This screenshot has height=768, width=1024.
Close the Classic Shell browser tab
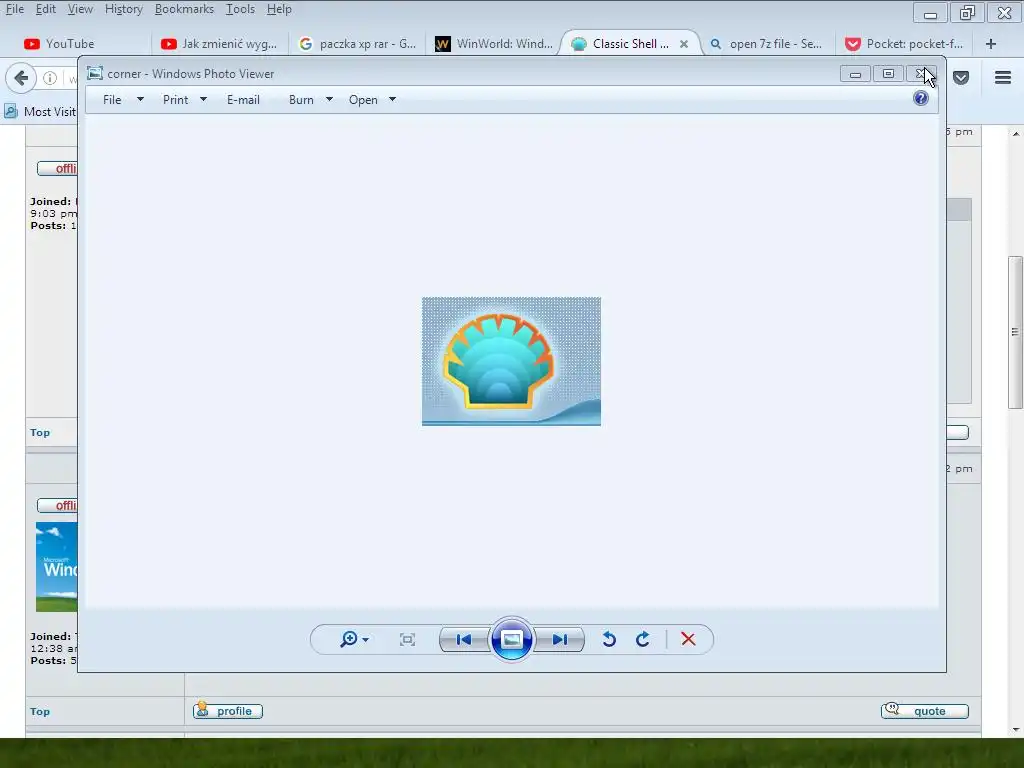pos(684,44)
